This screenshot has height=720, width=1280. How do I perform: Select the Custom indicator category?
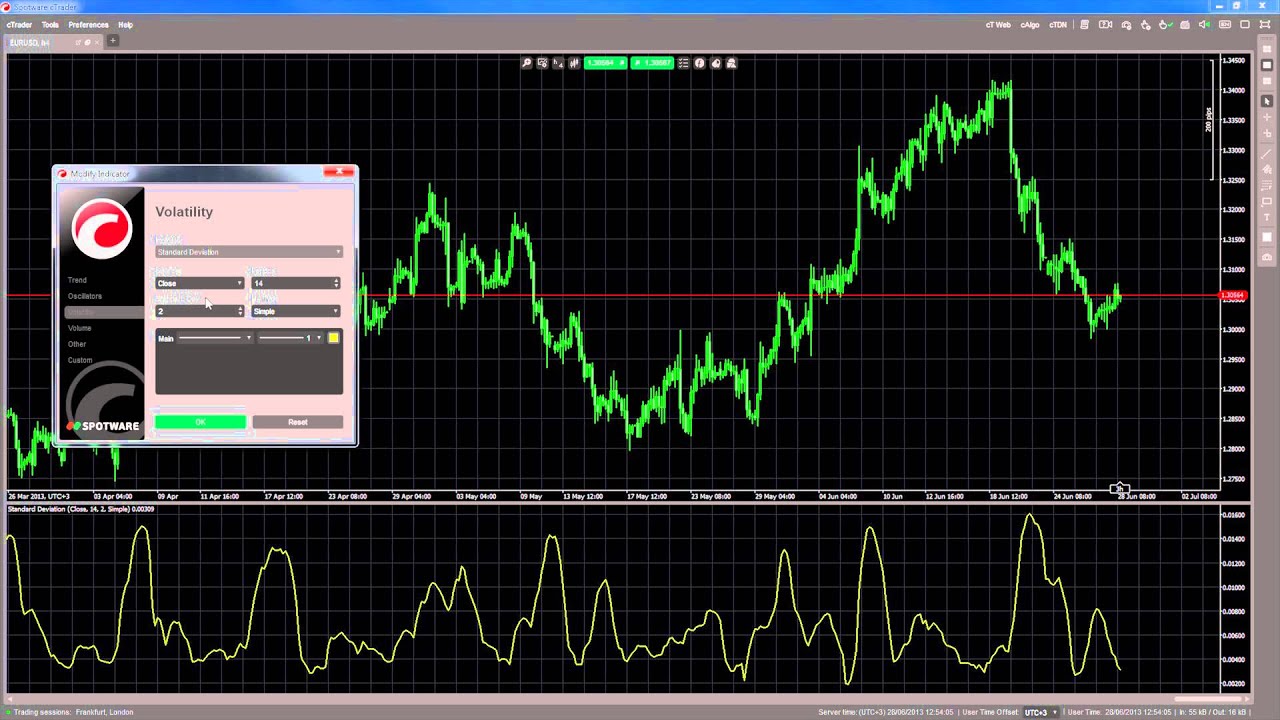tap(80, 360)
